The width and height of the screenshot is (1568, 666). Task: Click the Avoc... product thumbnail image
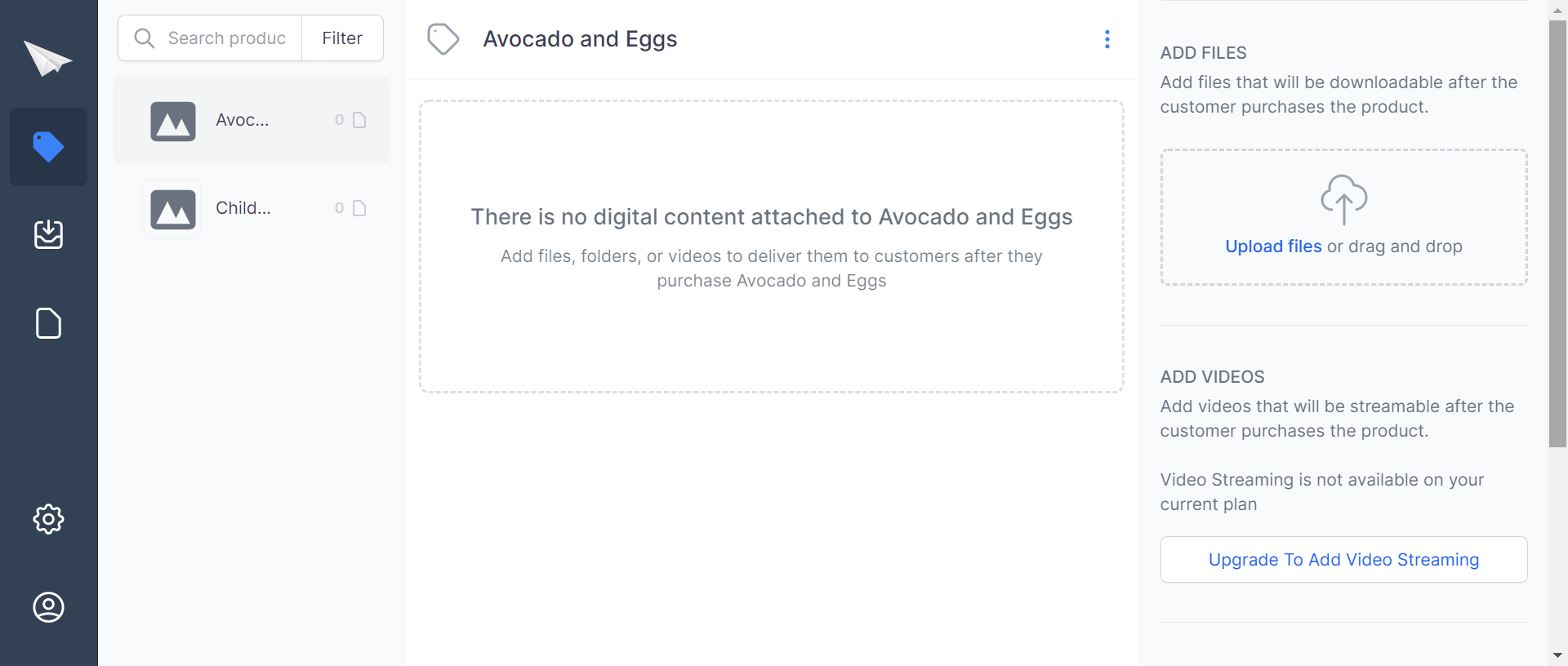coord(173,121)
